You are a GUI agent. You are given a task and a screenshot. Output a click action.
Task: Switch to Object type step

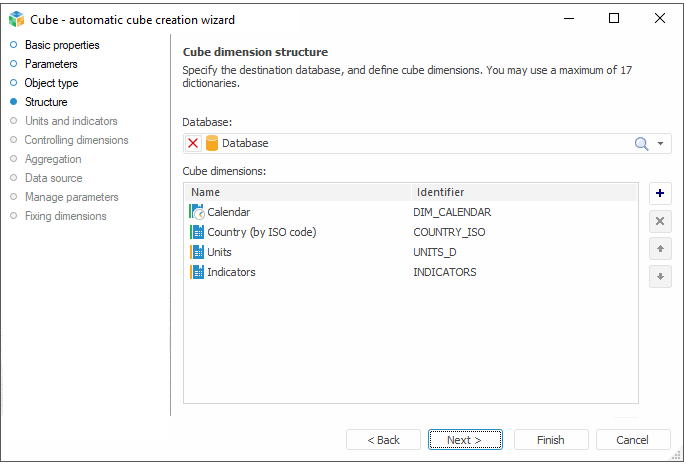click(51, 83)
